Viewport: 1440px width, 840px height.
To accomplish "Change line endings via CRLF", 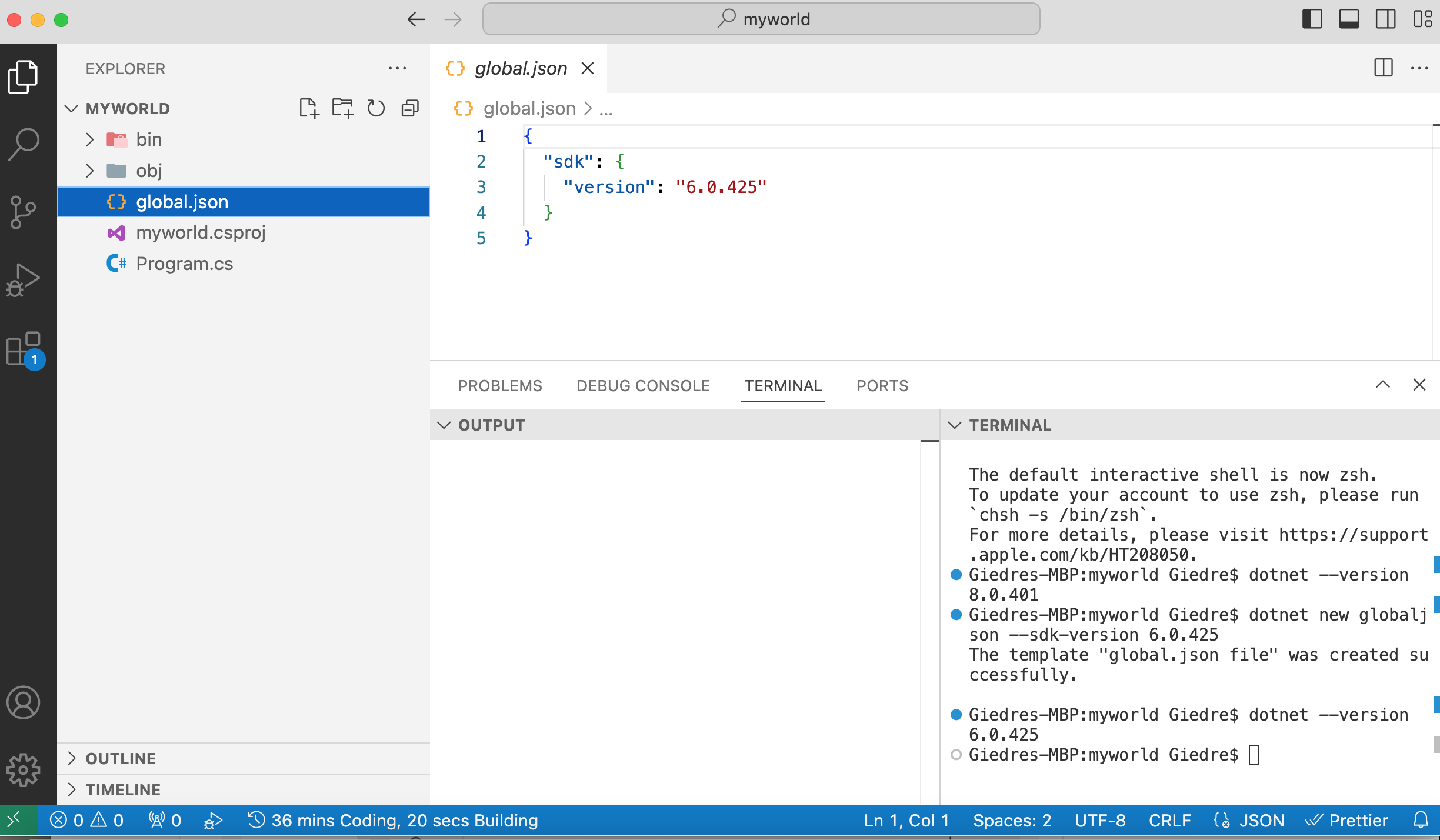I will [1169, 820].
